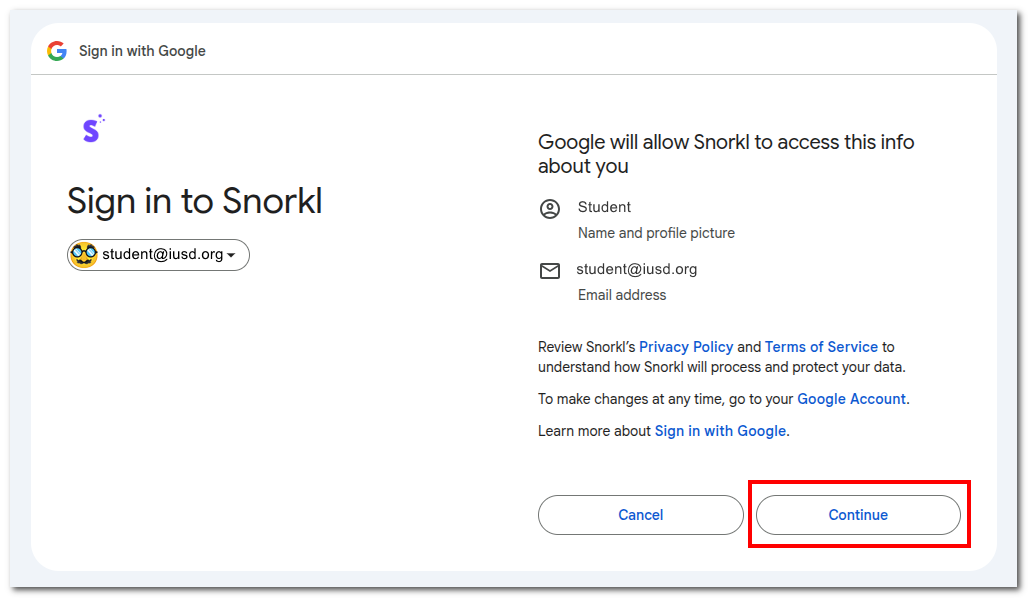Click the 'Student' name text
This screenshot has width=1028, height=598.
604,207
